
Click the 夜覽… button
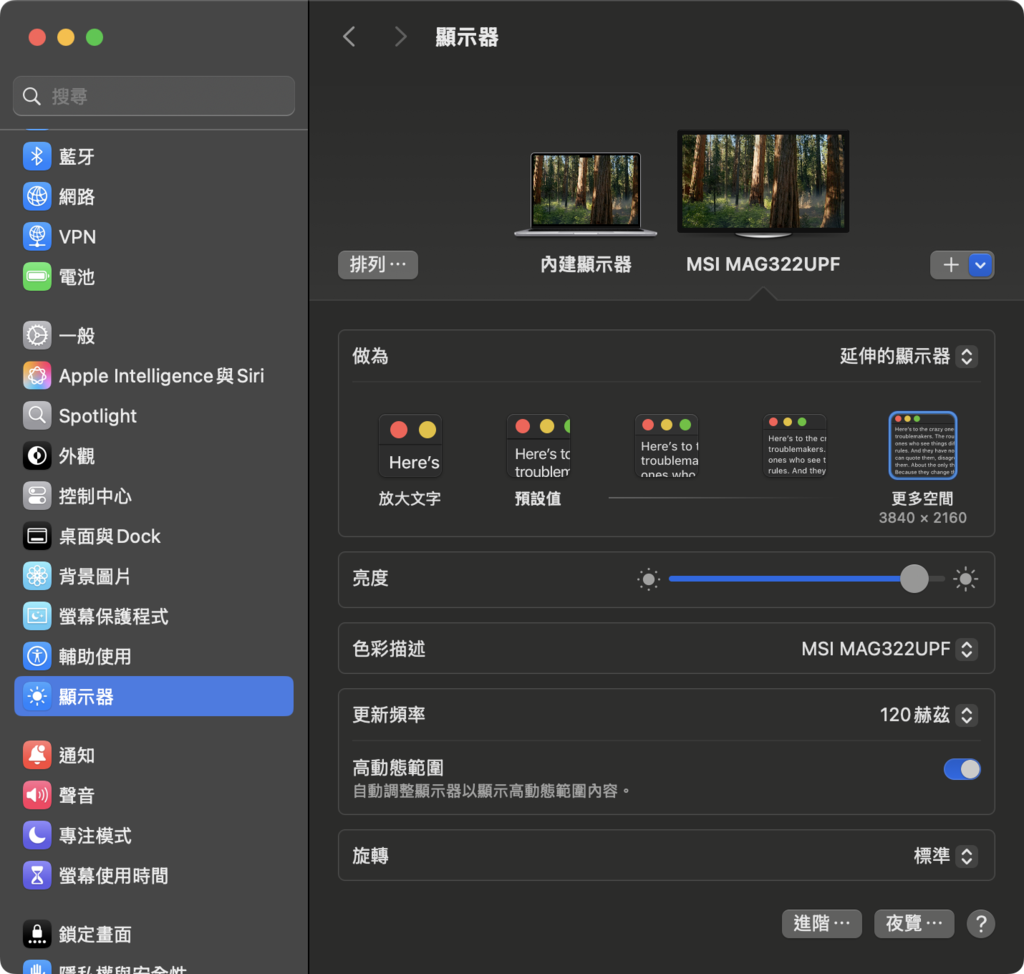[914, 924]
